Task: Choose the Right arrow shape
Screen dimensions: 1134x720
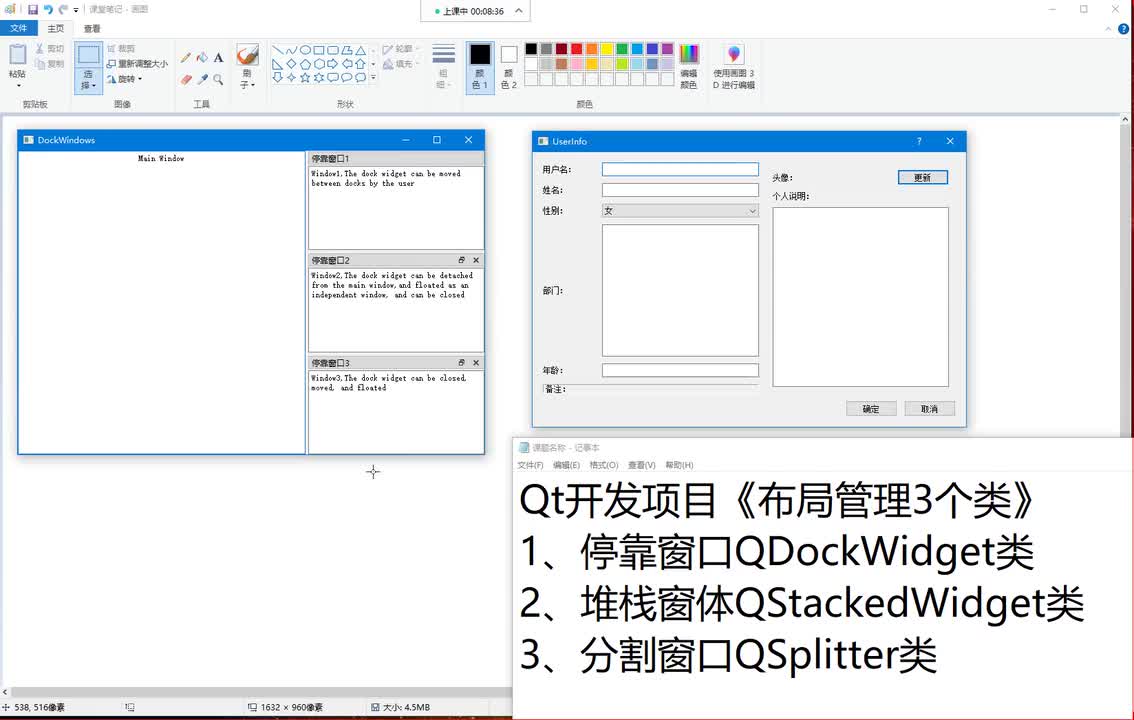Action: point(333,64)
